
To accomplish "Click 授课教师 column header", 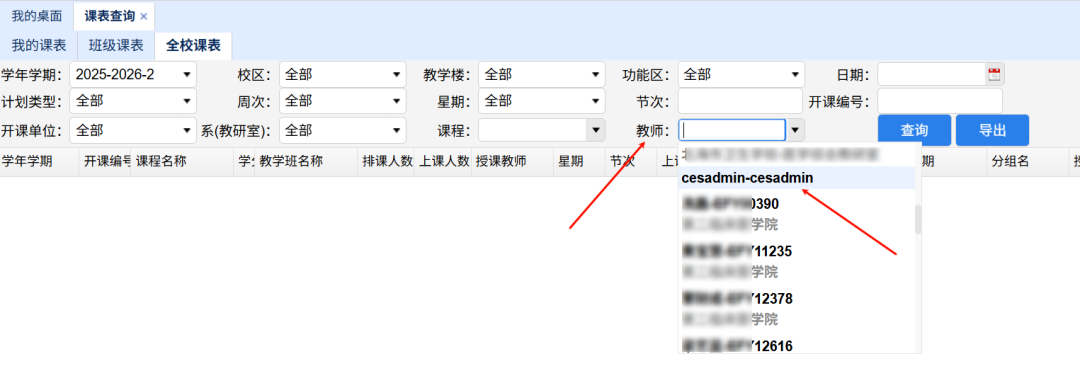I will tap(512, 162).
